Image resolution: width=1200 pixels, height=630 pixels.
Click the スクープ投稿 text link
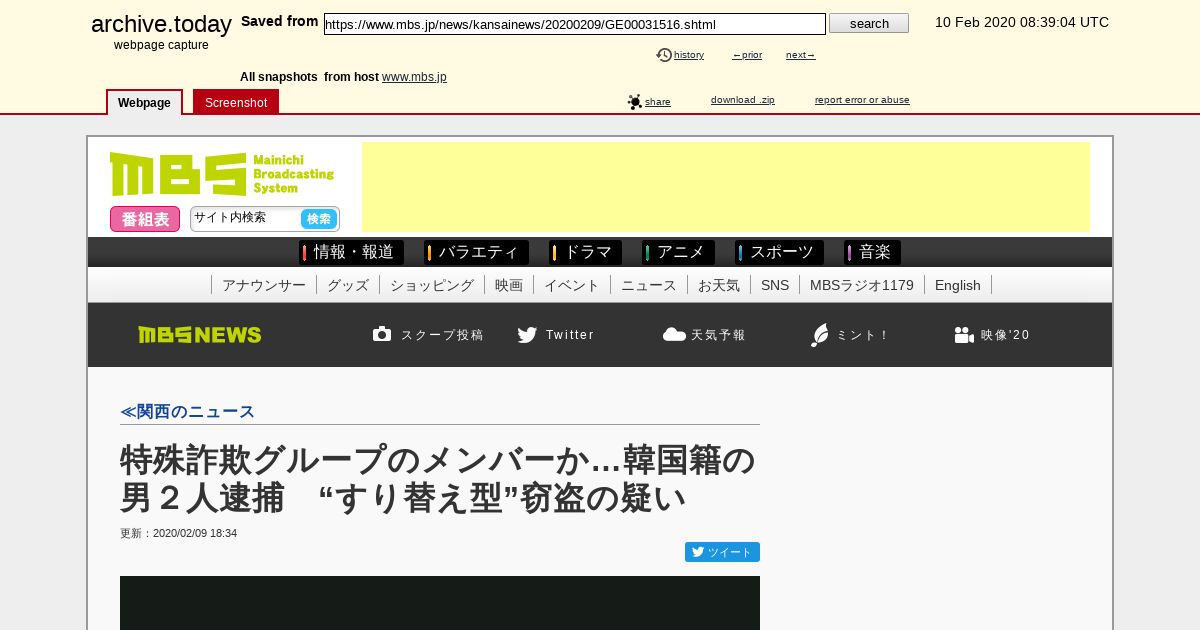(442, 335)
